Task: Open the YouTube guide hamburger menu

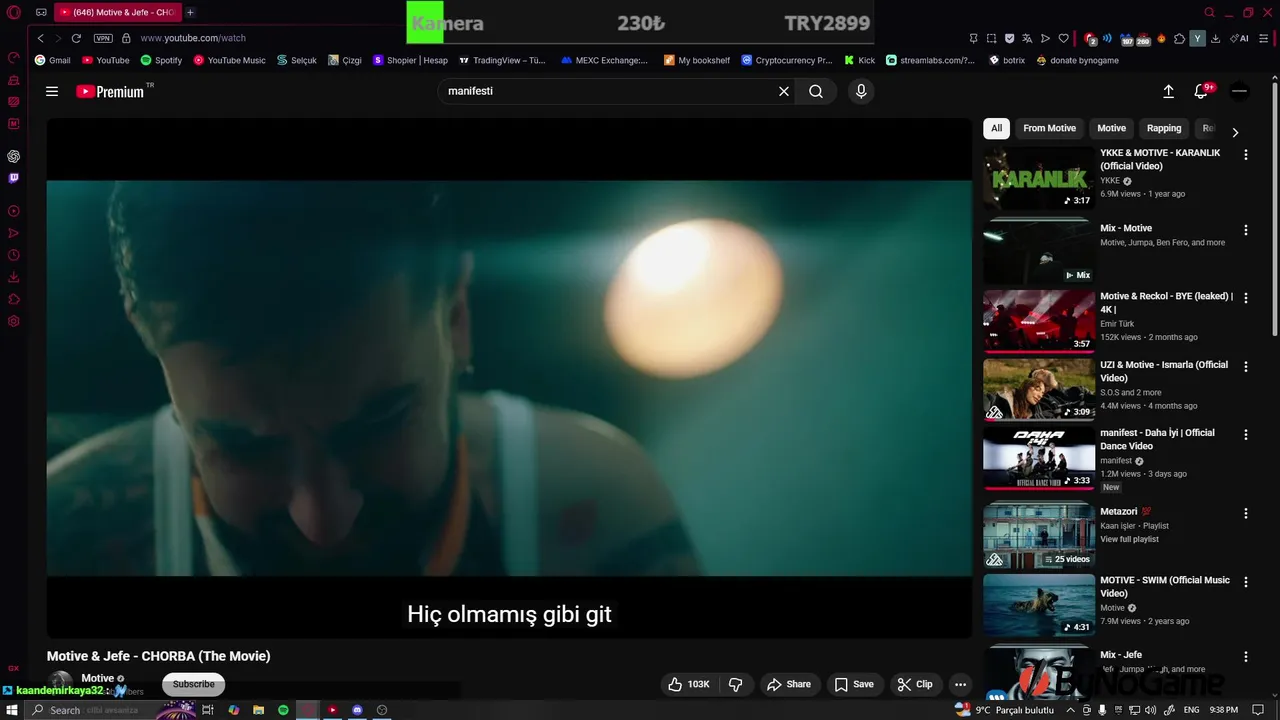Action: [x=52, y=91]
